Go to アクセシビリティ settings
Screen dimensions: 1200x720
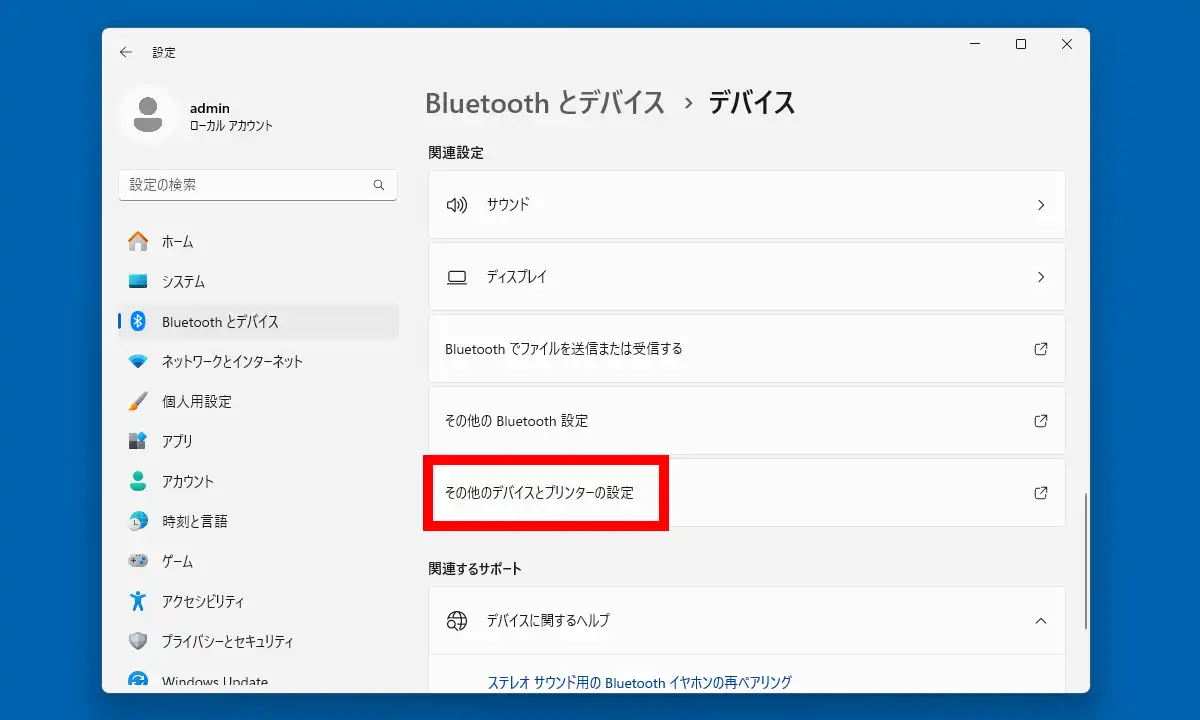[x=258, y=601]
